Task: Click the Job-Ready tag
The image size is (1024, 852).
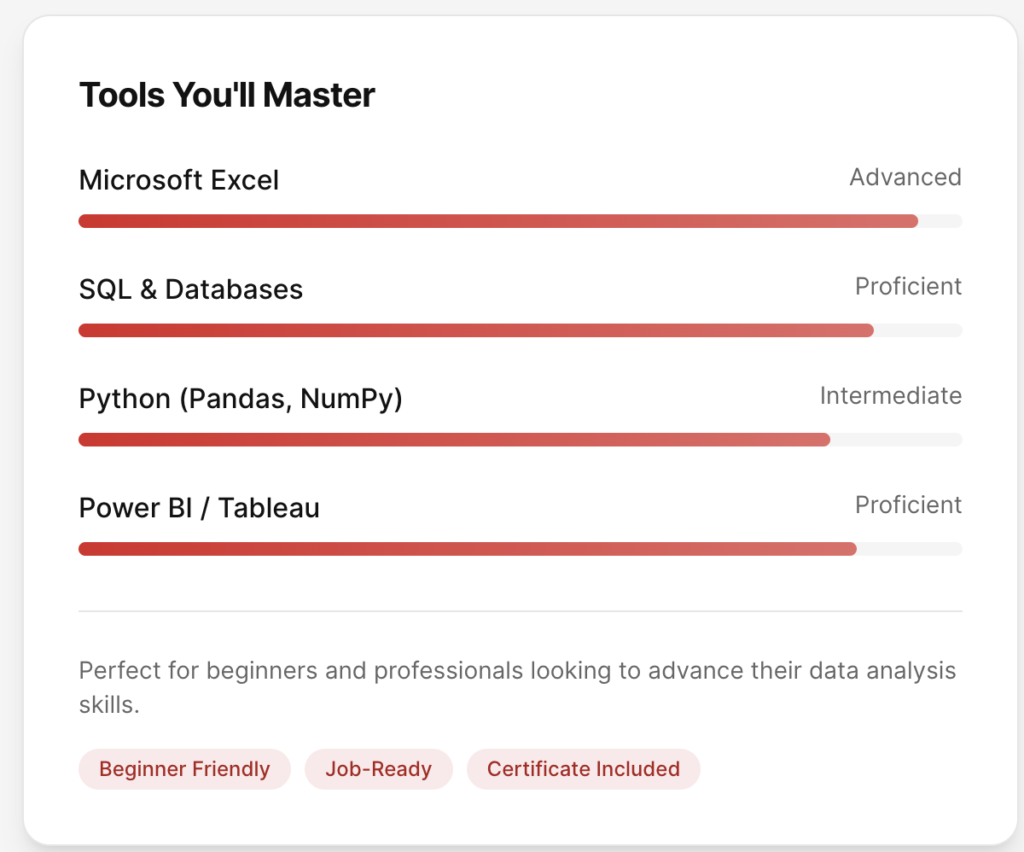Action: [x=378, y=769]
